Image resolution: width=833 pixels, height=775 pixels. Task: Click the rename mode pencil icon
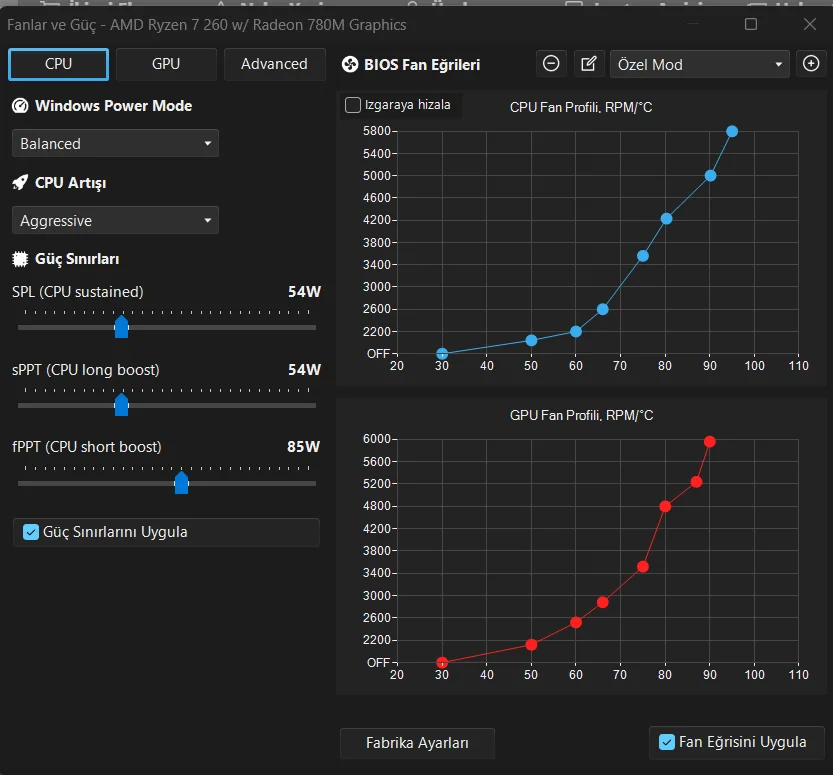click(589, 64)
